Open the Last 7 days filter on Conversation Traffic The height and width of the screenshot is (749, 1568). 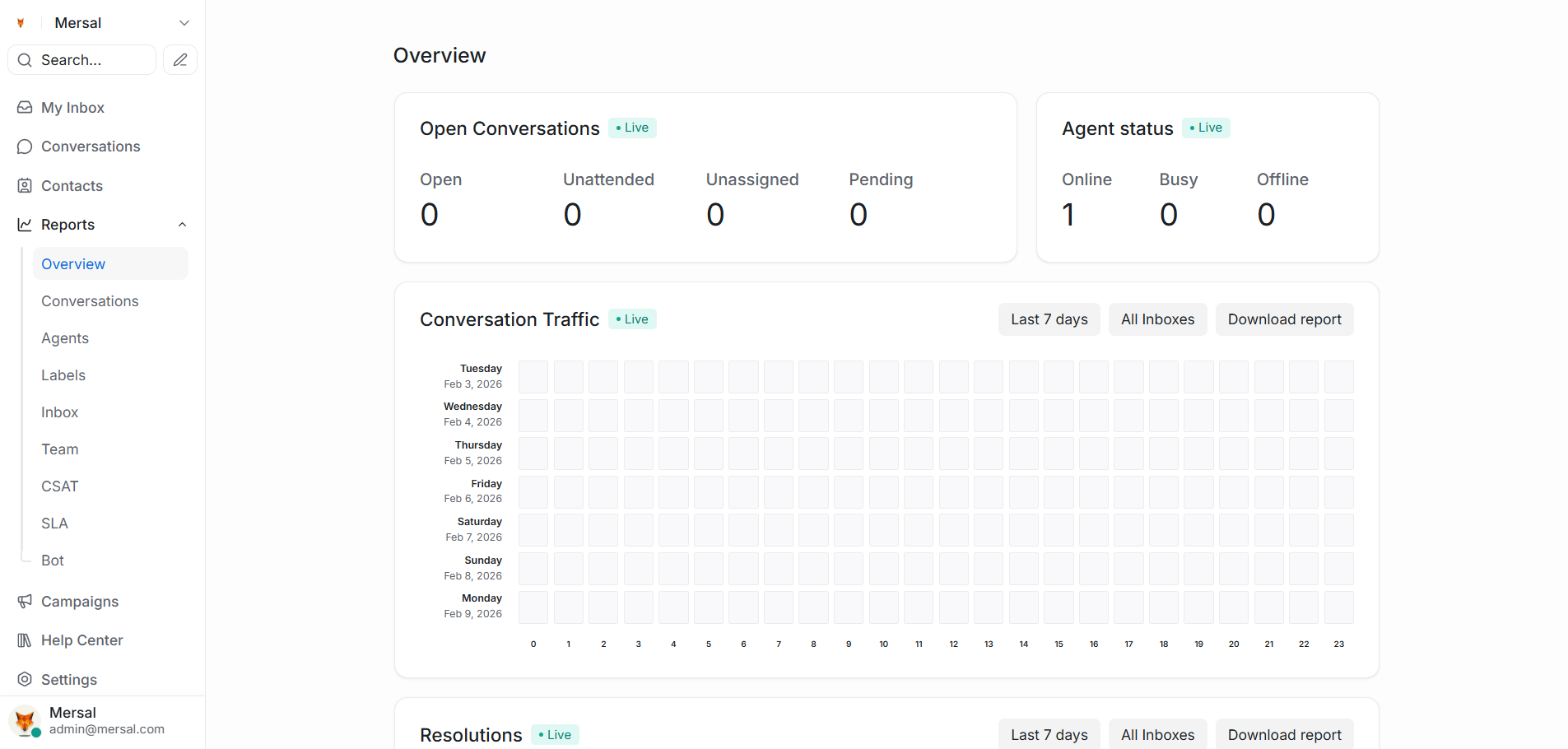point(1049,319)
